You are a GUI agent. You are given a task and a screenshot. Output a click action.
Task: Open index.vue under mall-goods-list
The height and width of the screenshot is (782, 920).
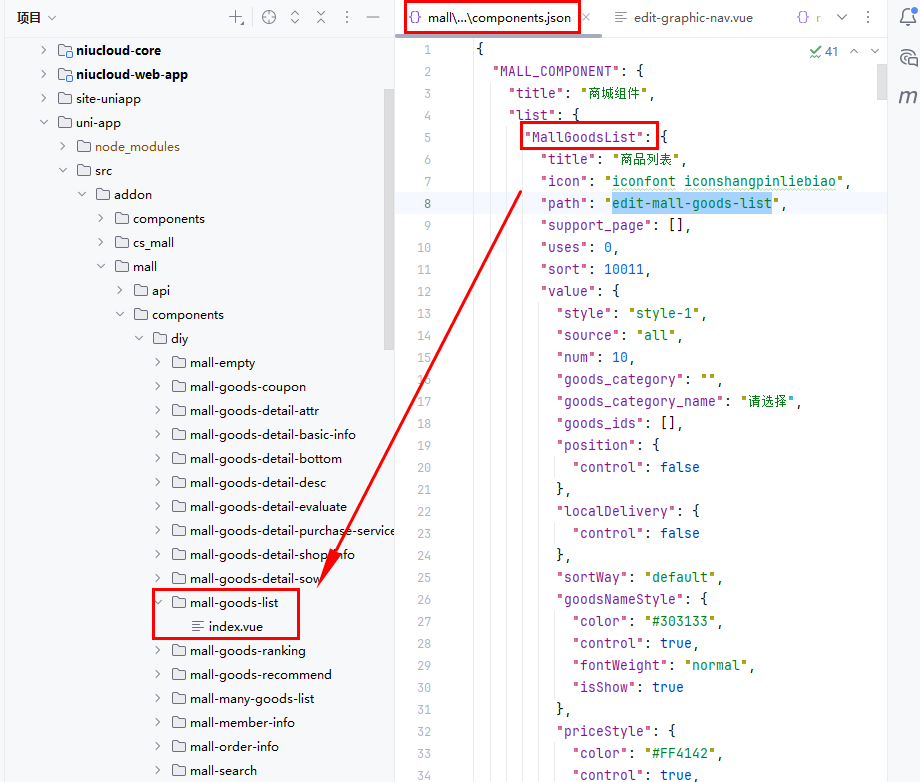point(235,627)
